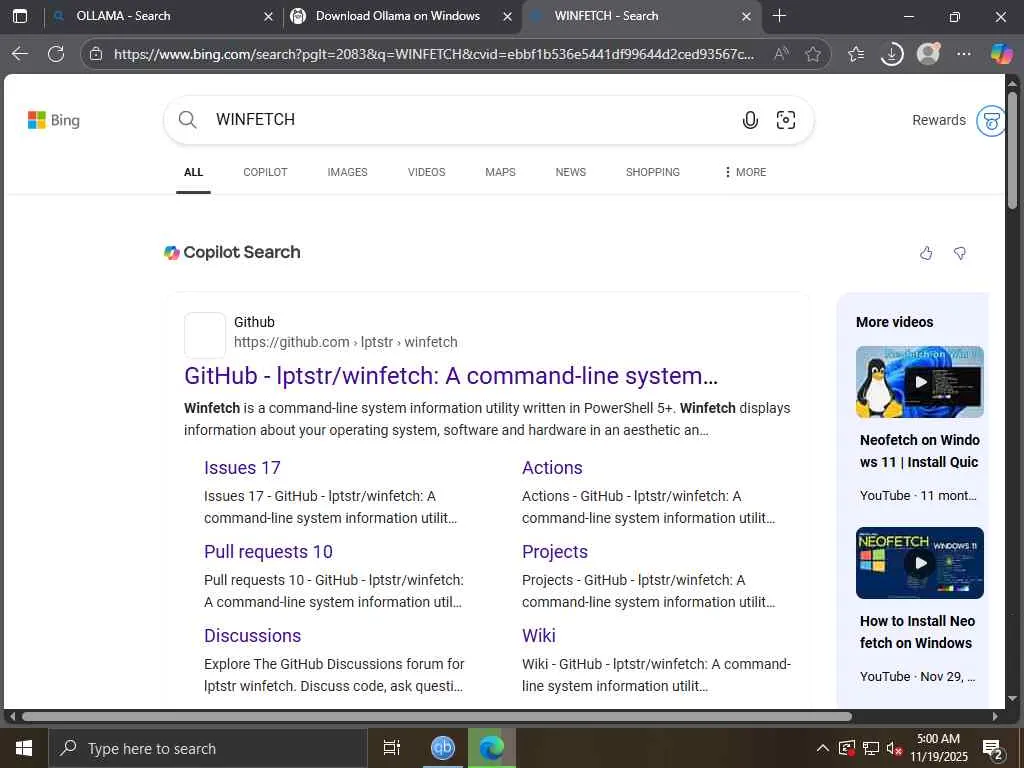Open the Discussions sublink
This screenshot has width=1024, height=768.
click(x=253, y=636)
